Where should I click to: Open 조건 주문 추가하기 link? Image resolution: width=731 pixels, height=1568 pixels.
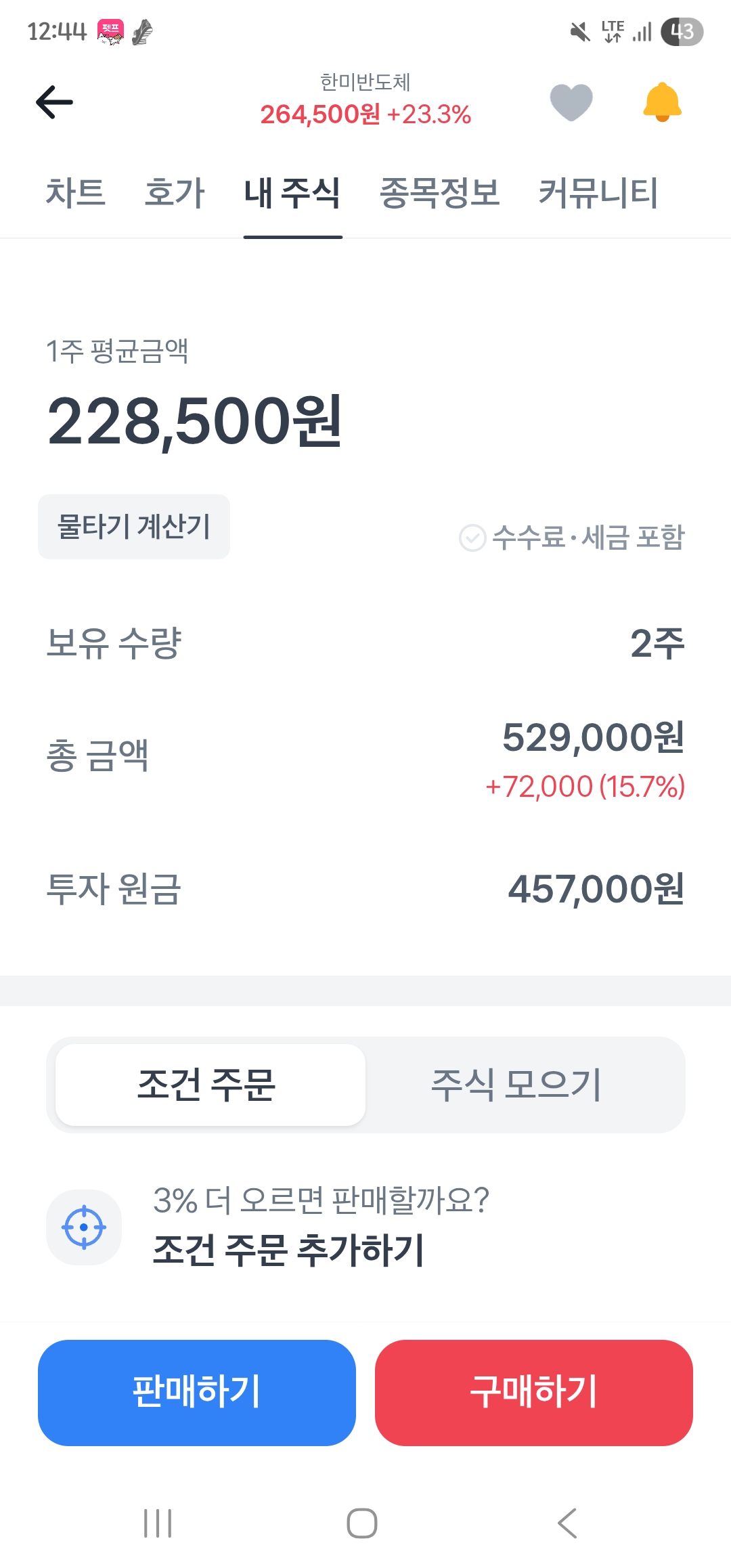(289, 1249)
